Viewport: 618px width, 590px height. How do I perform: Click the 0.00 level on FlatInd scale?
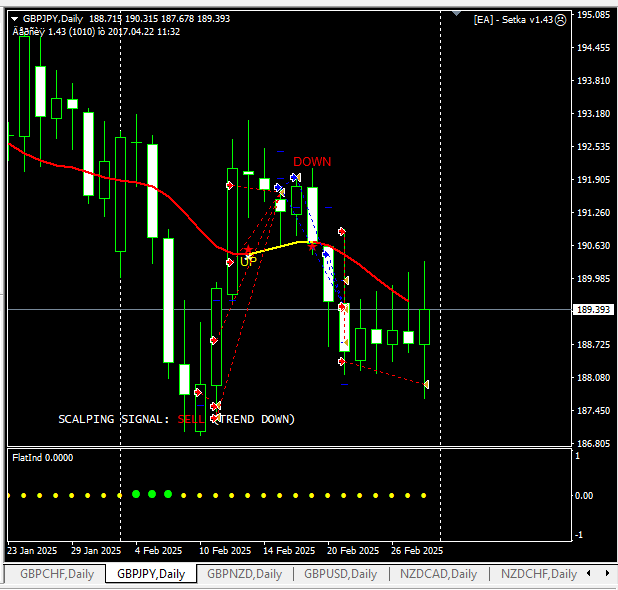(584, 496)
